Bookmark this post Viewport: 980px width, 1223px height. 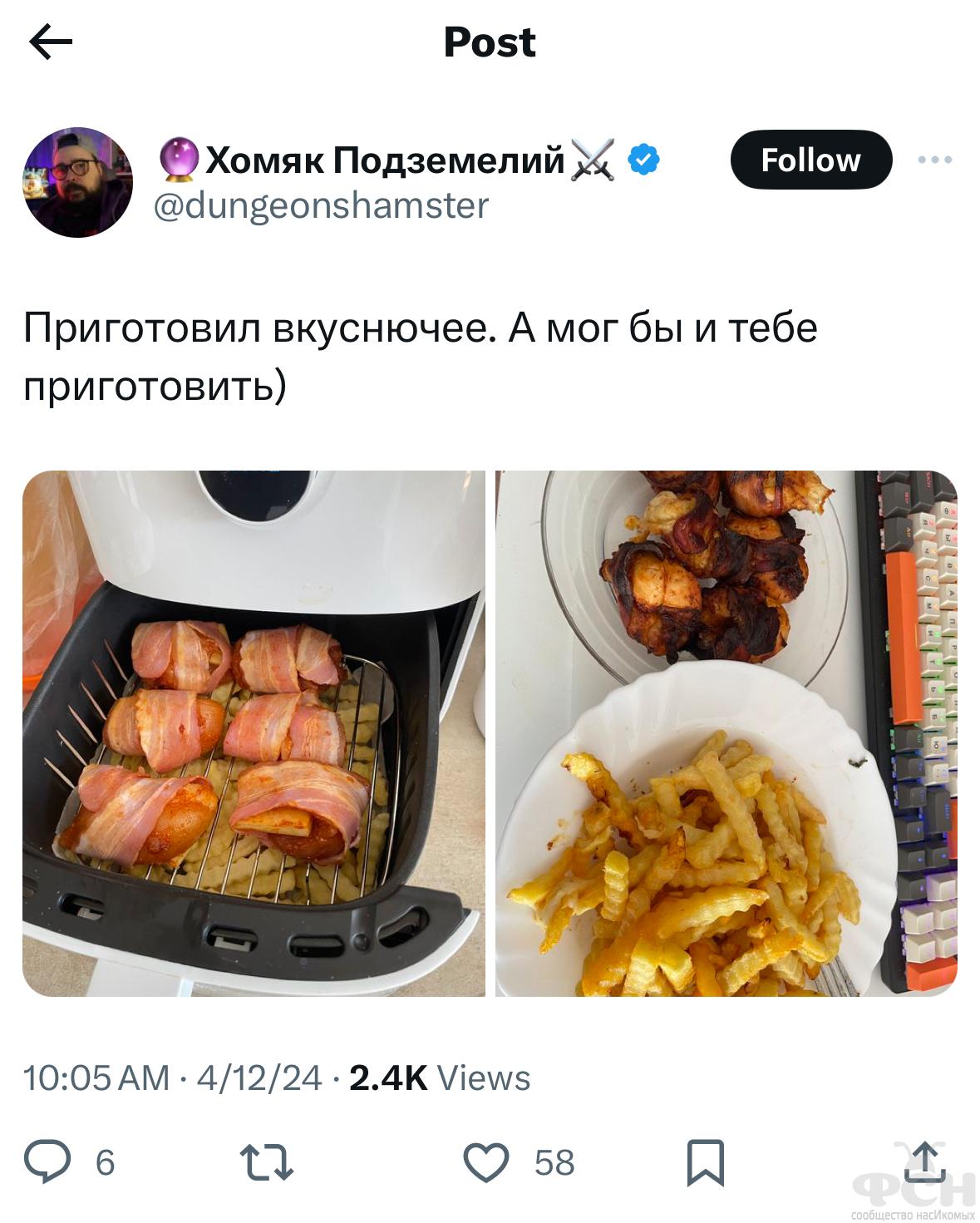pyautogui.click(x=705, y=1162)
